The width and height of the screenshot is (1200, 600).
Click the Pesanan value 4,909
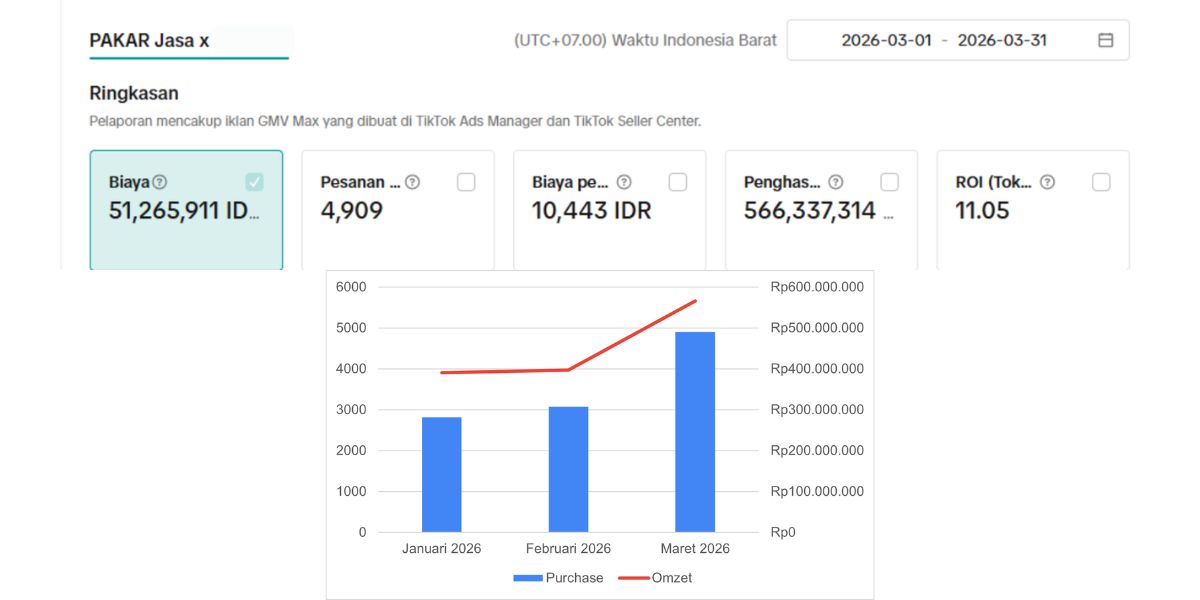tap(351, 211)
